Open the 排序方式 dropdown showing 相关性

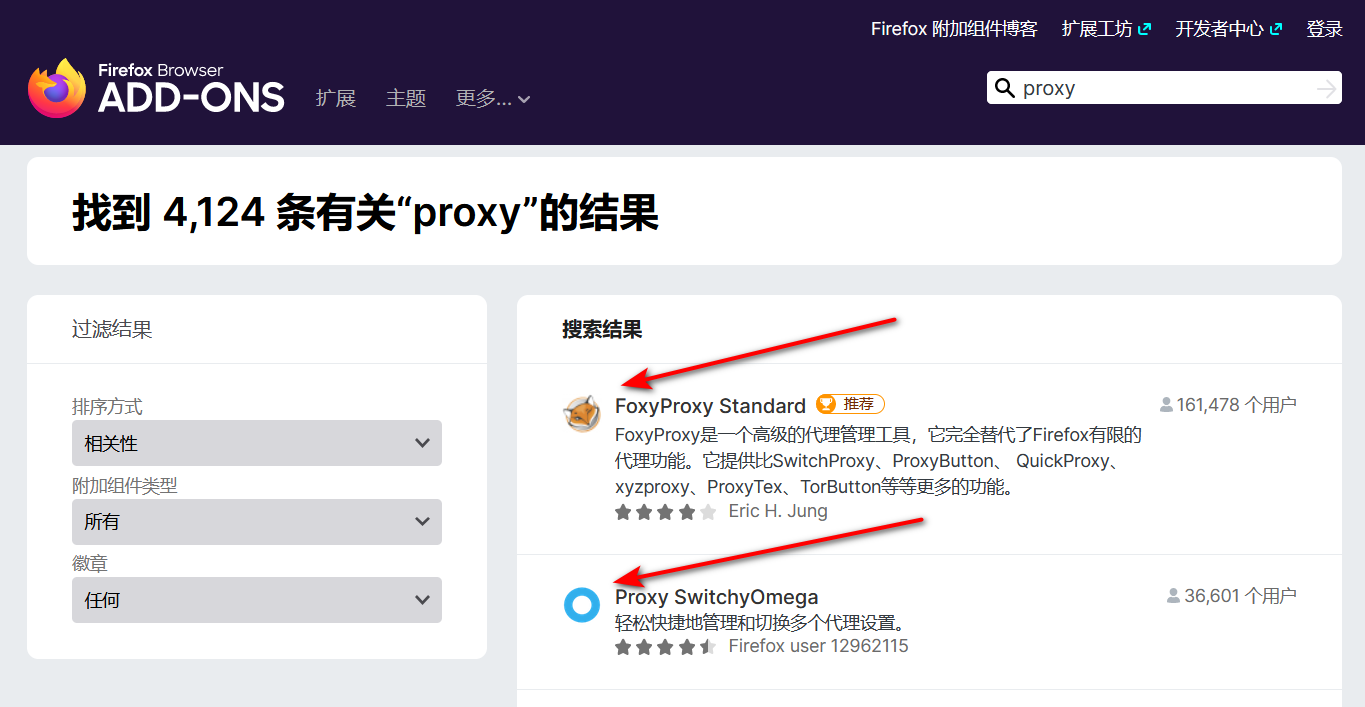257,443
